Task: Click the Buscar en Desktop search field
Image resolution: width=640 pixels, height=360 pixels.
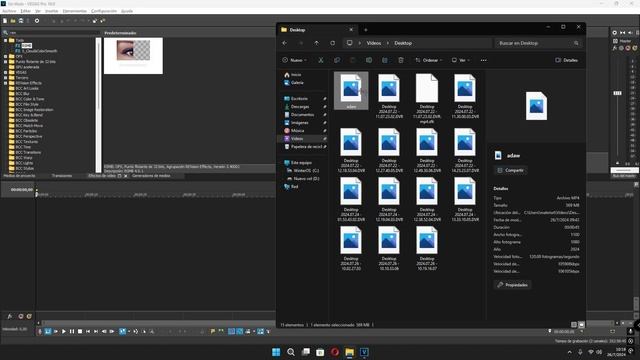Action: pyautogui.click(x=538, y=43)
